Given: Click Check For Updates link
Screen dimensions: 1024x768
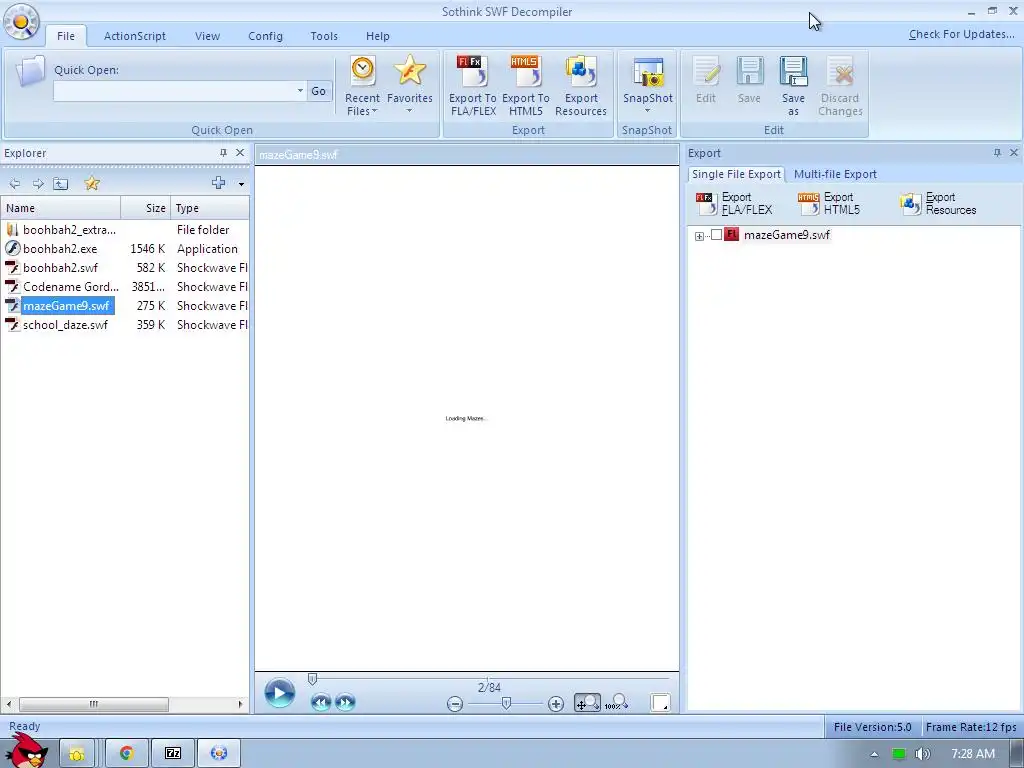Looking at the screenshot, I should 961,34.
